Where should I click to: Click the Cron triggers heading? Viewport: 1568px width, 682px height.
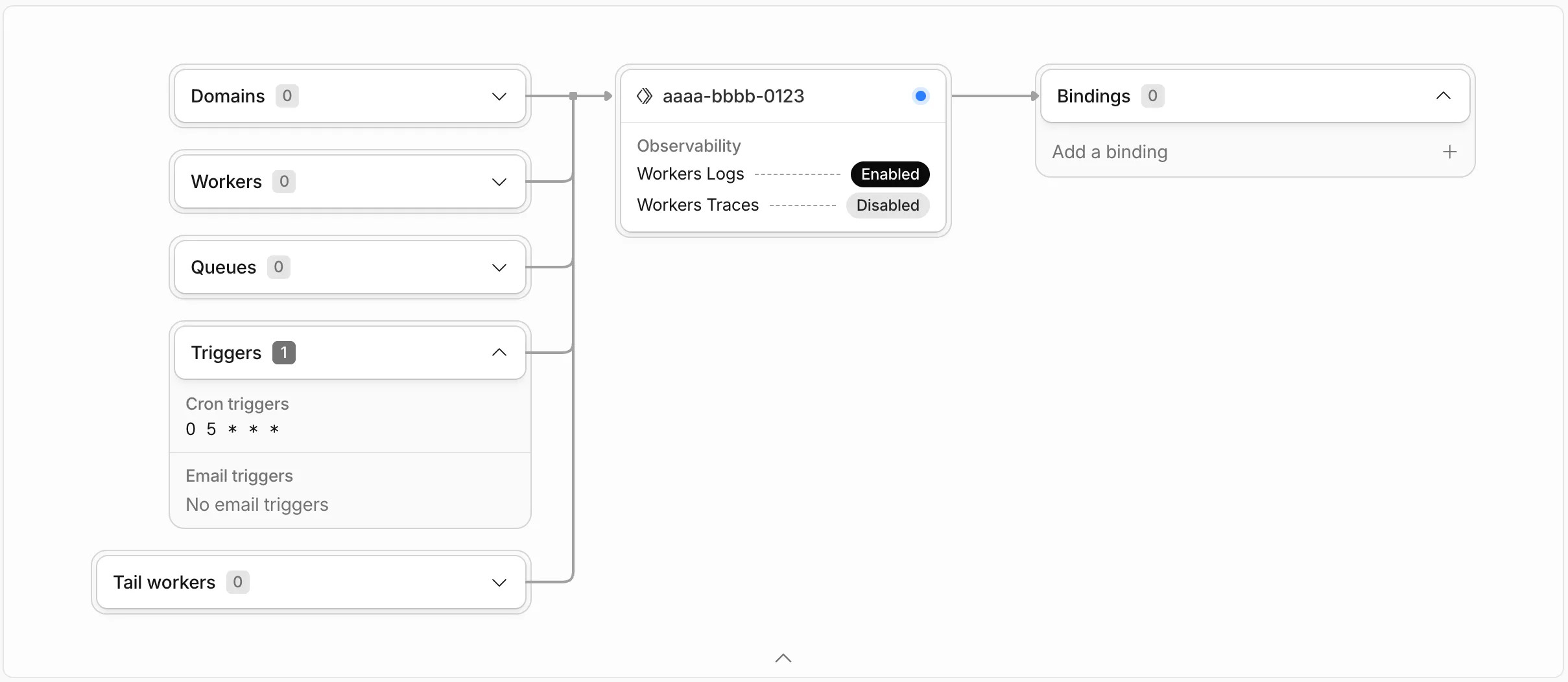tap(237, 404)
